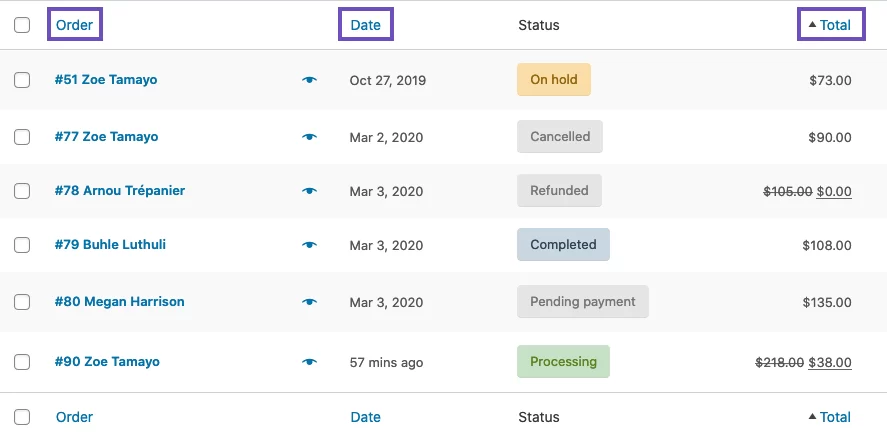Sort orders by Date header
Image resolution: width=887 pixels, height=440 pixels.
pyautogui.click(x=365, y=25)
